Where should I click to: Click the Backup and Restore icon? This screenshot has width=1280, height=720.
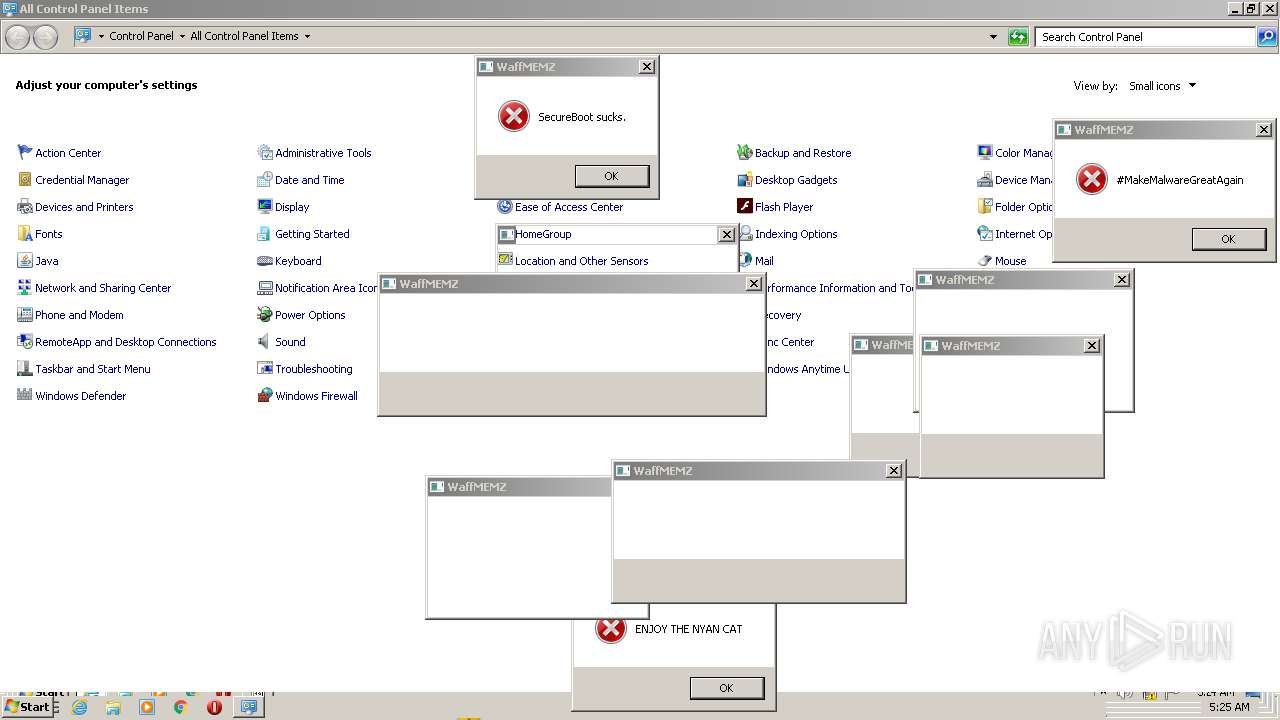pos(745,153)
